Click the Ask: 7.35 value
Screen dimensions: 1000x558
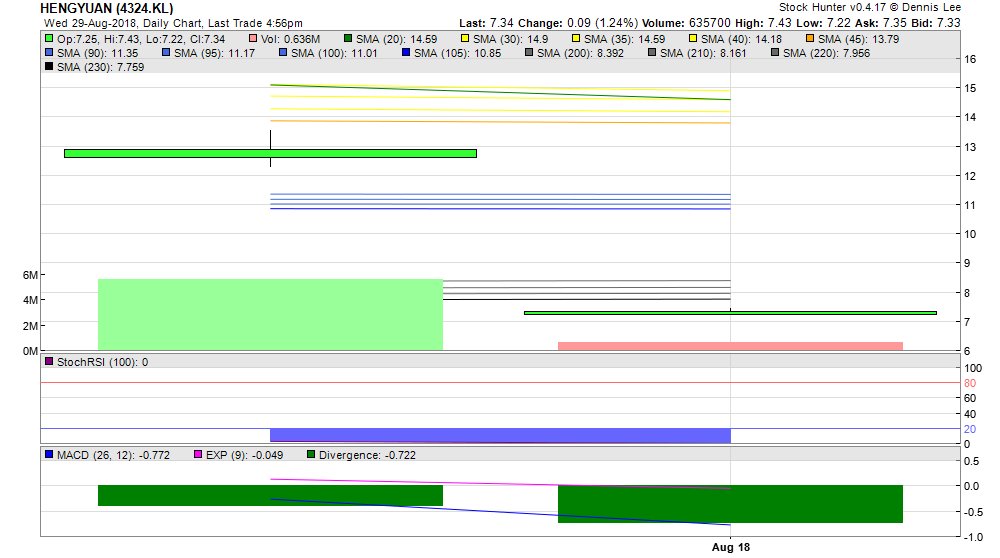pyautogui.click(x=882, y=23)
